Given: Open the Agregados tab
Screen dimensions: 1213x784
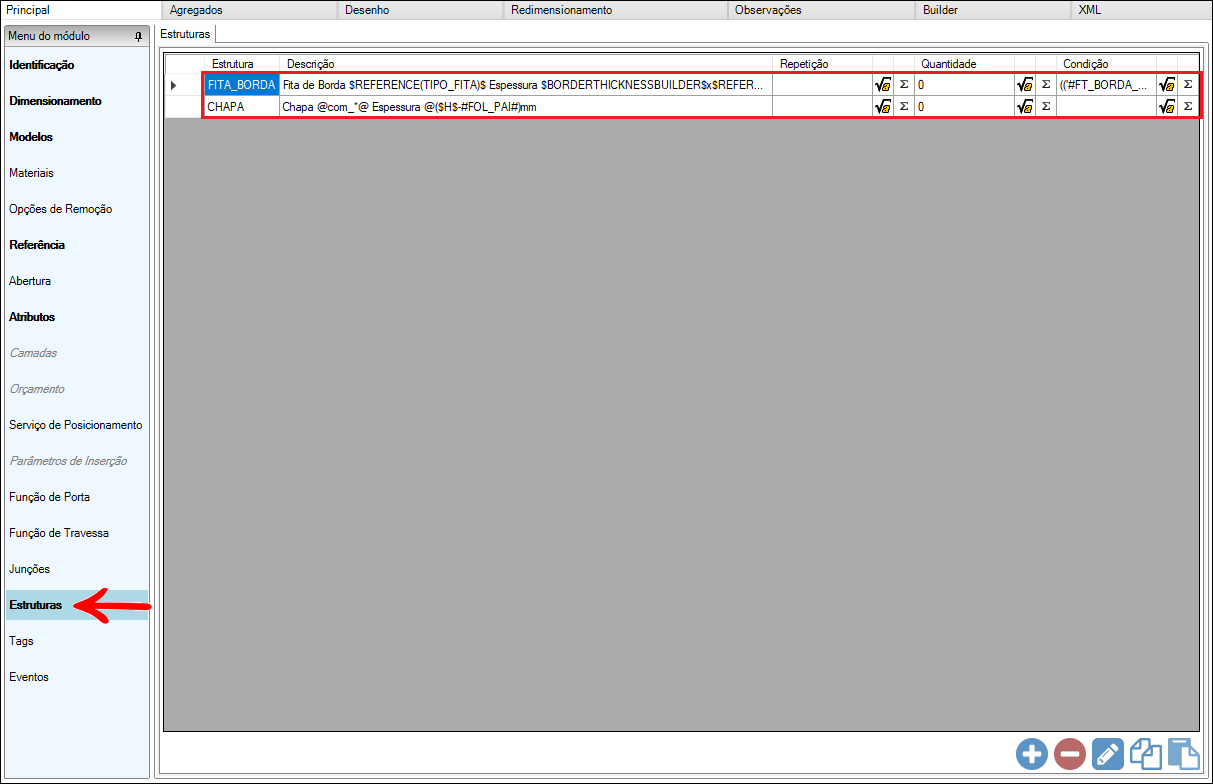Looking at the screenshot, I should tap(250, 10).
